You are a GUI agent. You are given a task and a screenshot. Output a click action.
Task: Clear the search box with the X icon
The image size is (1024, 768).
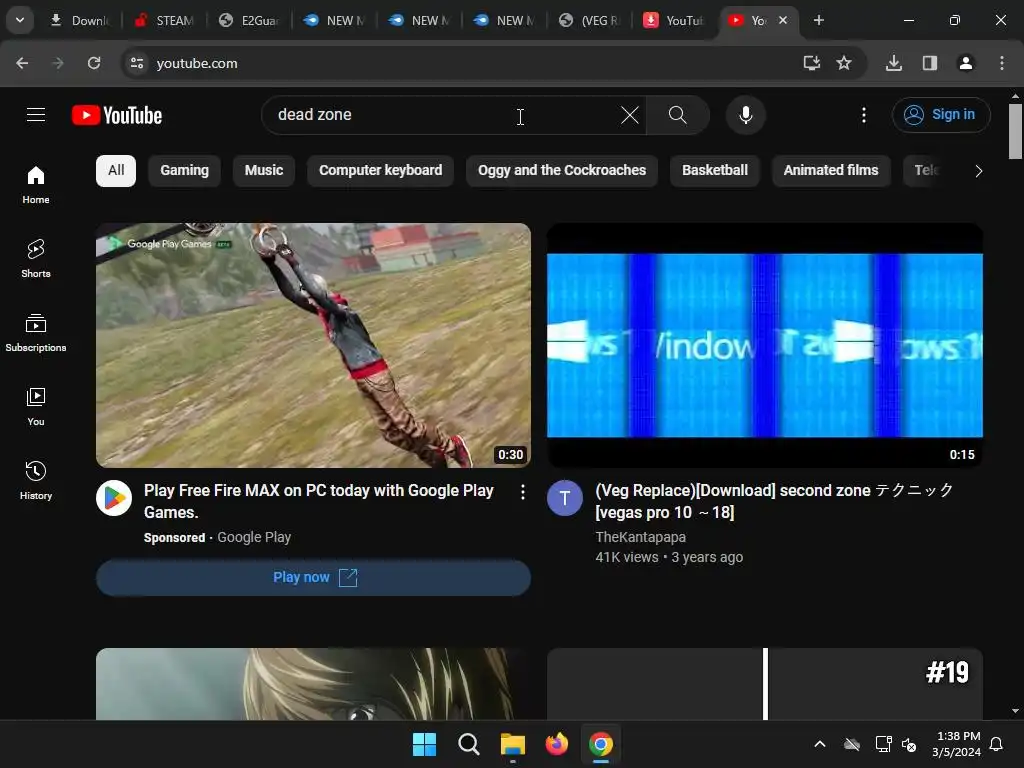(x=630, y=116)
